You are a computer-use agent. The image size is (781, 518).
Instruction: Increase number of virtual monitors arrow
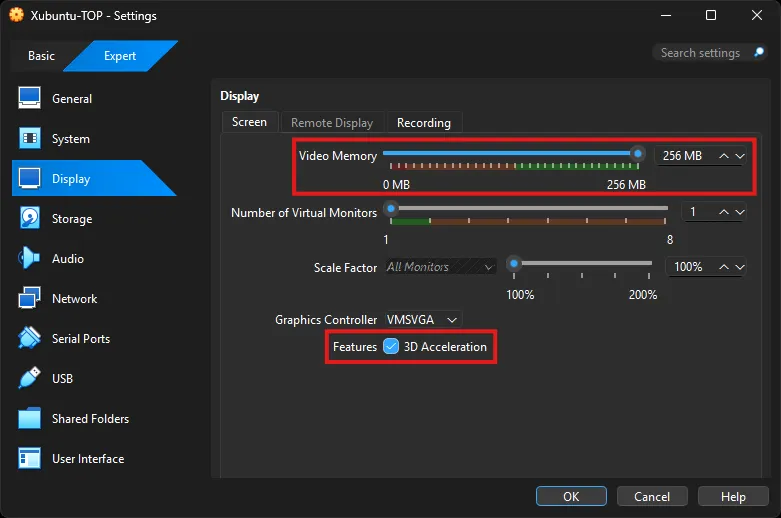724,212
